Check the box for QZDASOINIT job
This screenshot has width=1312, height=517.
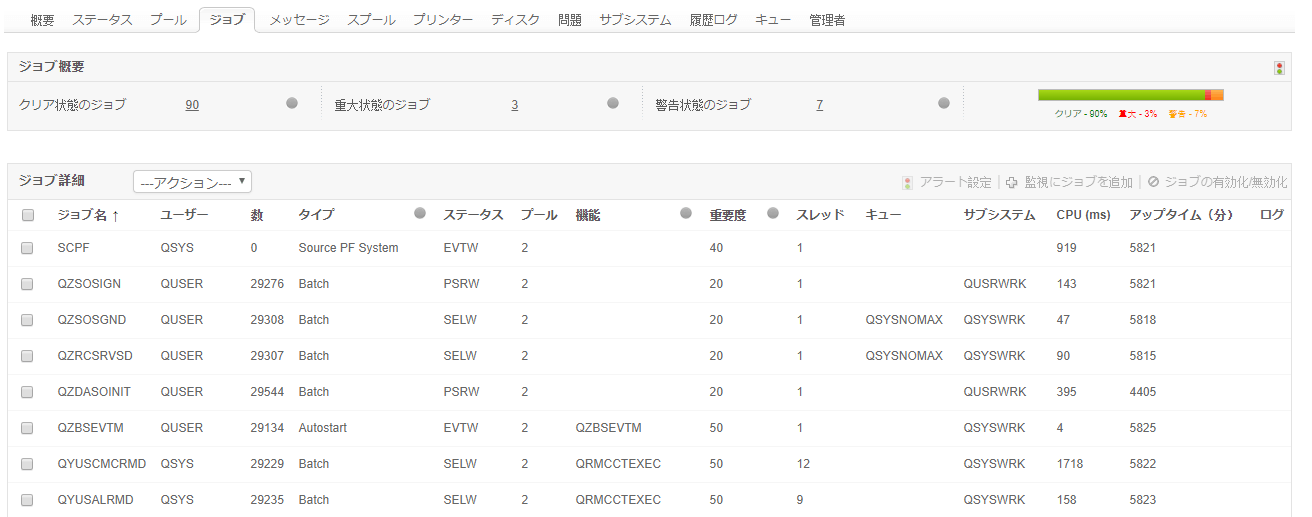click(x=28, y=392)
